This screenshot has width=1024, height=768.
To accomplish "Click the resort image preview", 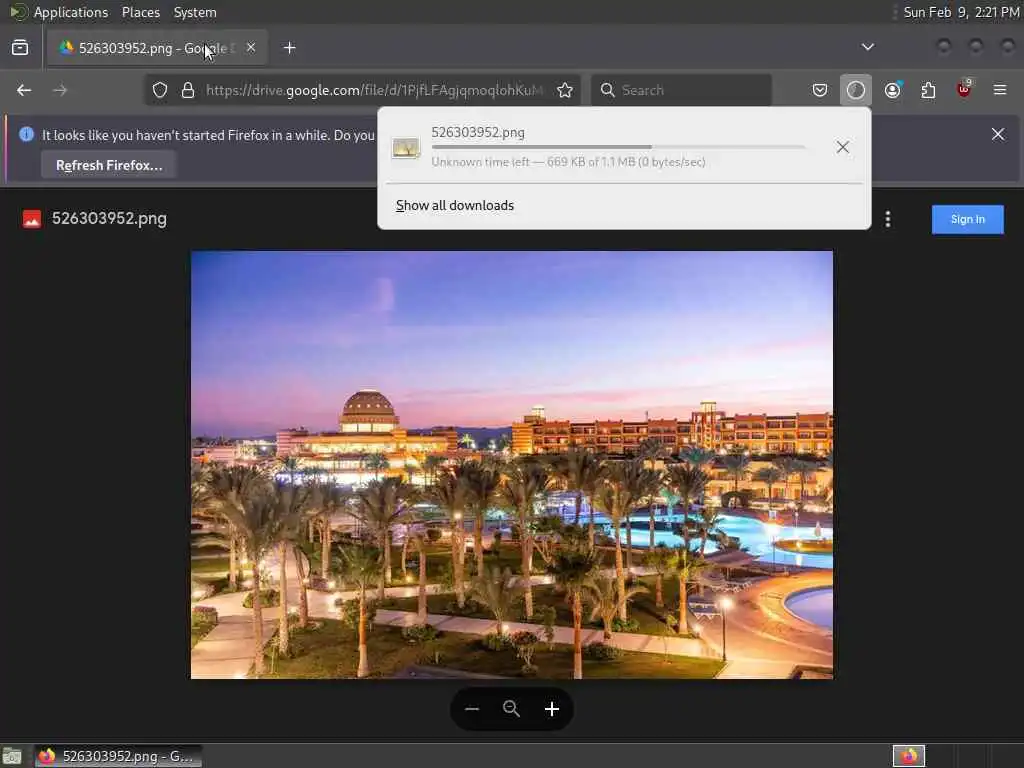I will coord(512,465).
